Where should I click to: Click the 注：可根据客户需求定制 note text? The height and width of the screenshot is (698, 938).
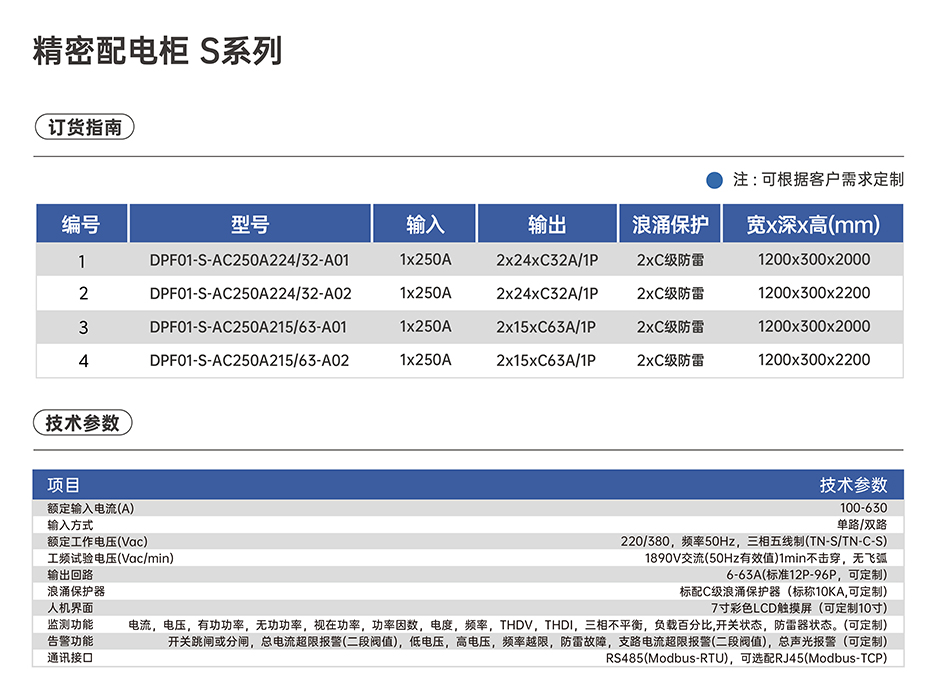(x=818, y=180)
